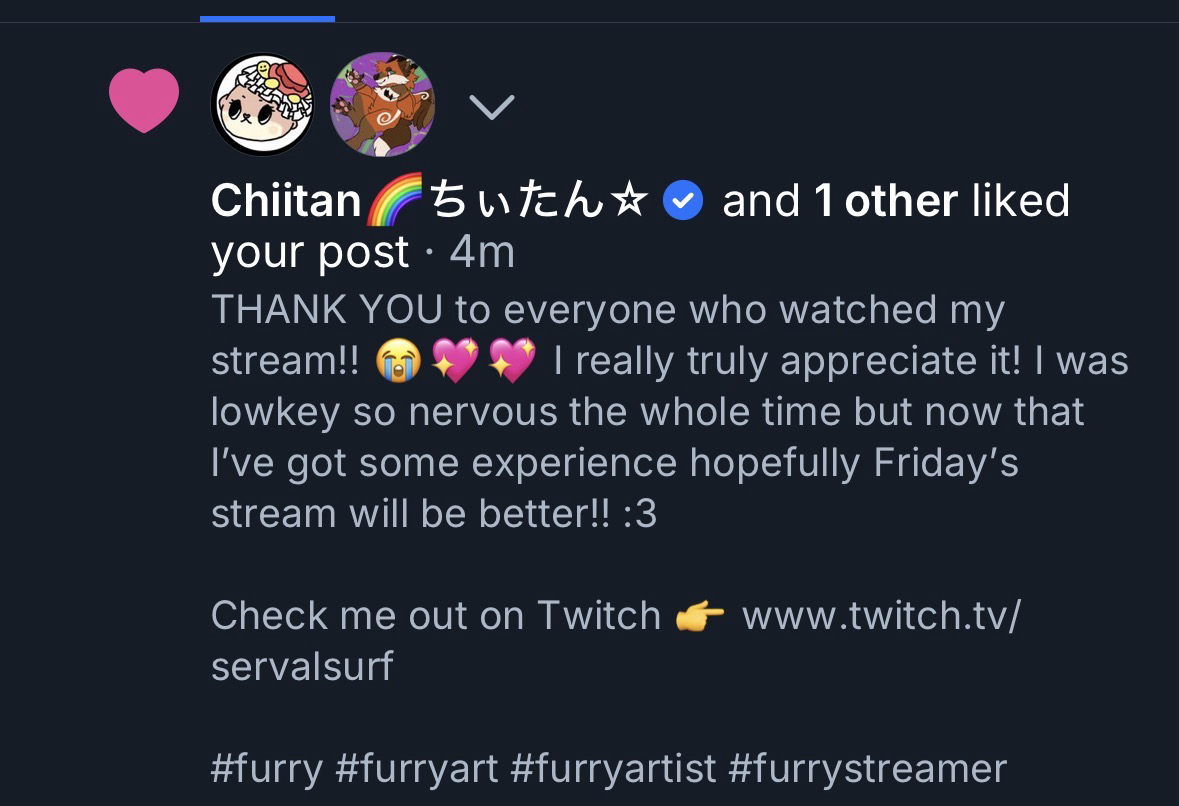The image size is (1179, 806).
Task: Click the first sparkling heart emoji
Action: click(454, 361)
